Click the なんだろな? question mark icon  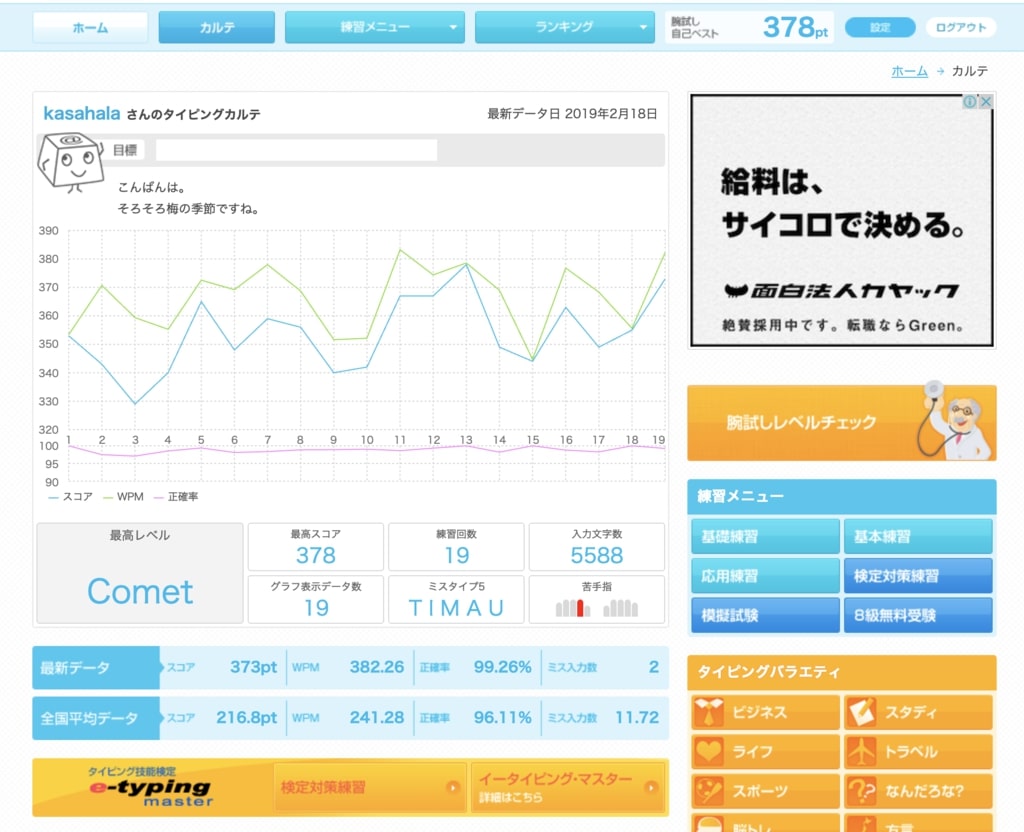click(x=862, y=791)
